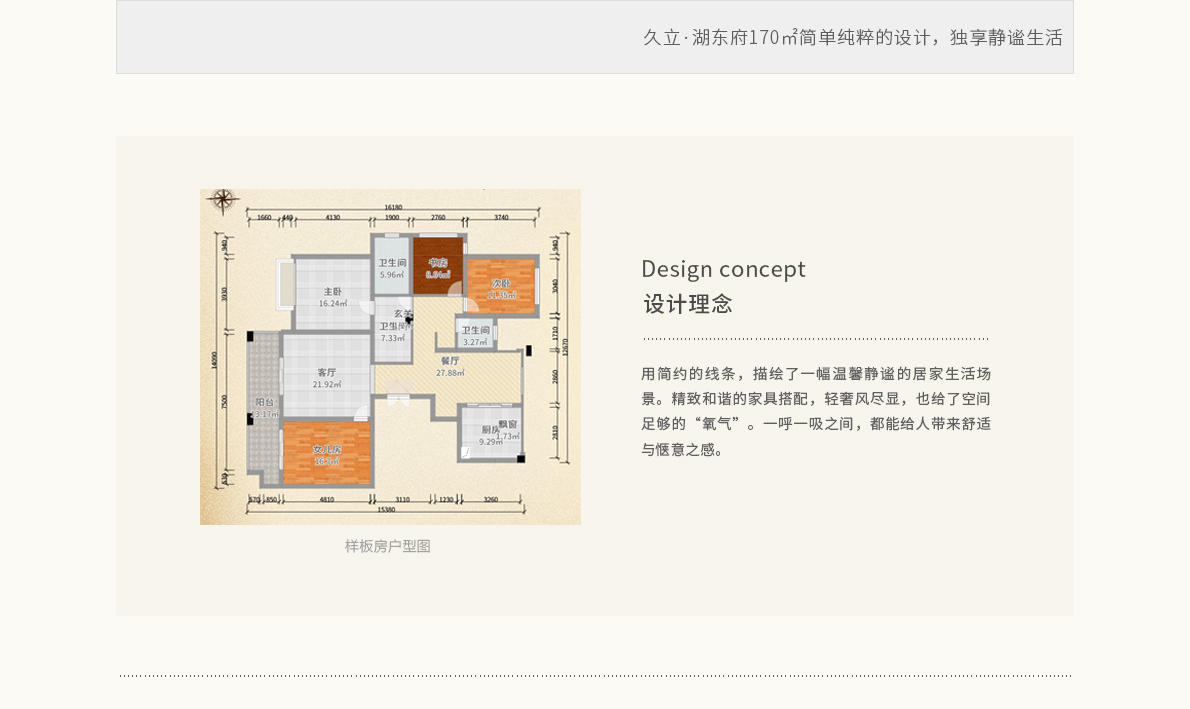Click the compass rose icon on the floor plan

[222, 201]
